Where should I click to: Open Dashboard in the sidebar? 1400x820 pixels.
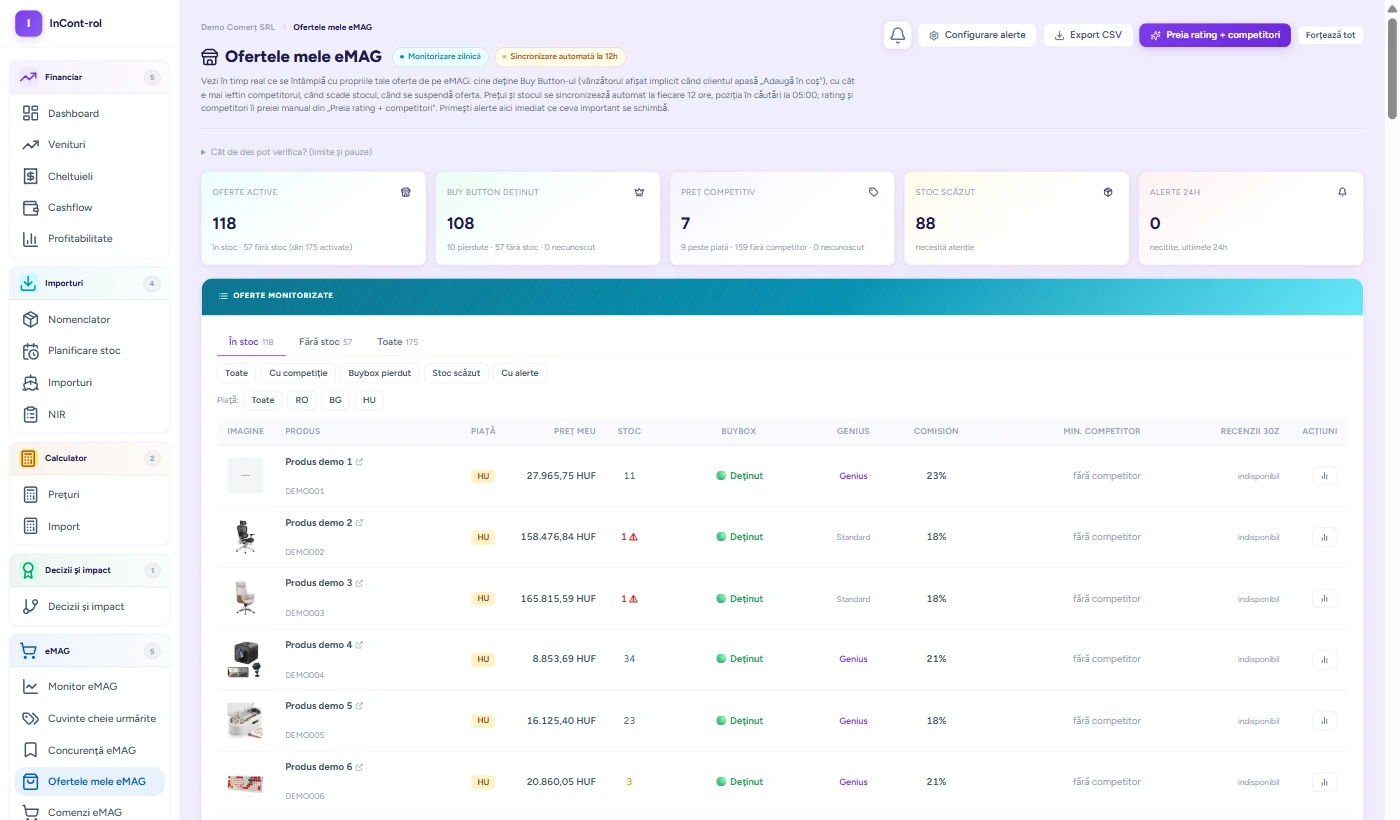89,113
